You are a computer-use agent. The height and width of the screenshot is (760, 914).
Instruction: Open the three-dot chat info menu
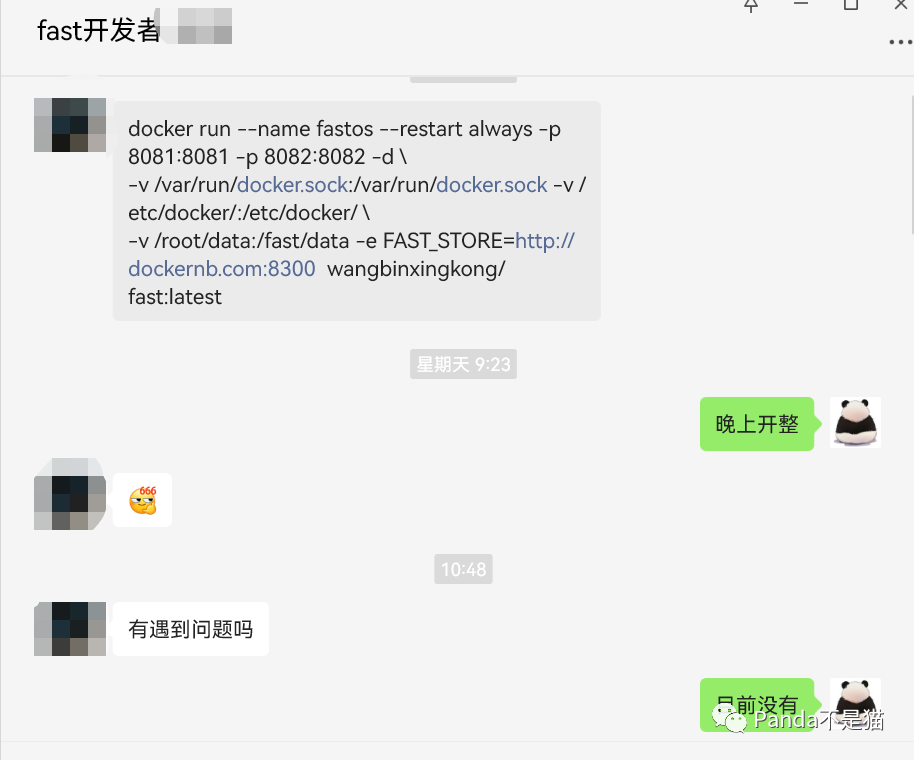tap(901, 42)
